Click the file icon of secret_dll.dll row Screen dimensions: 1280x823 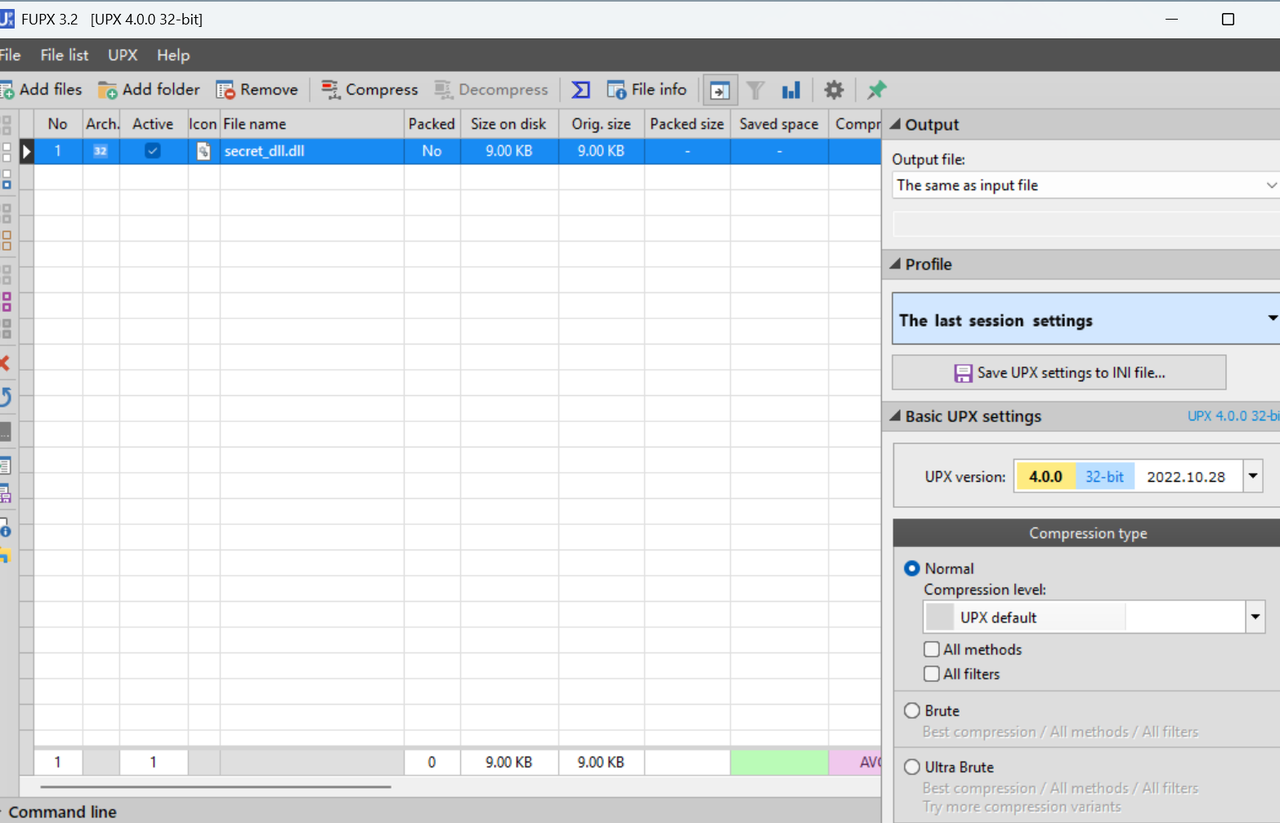(204, 151)
